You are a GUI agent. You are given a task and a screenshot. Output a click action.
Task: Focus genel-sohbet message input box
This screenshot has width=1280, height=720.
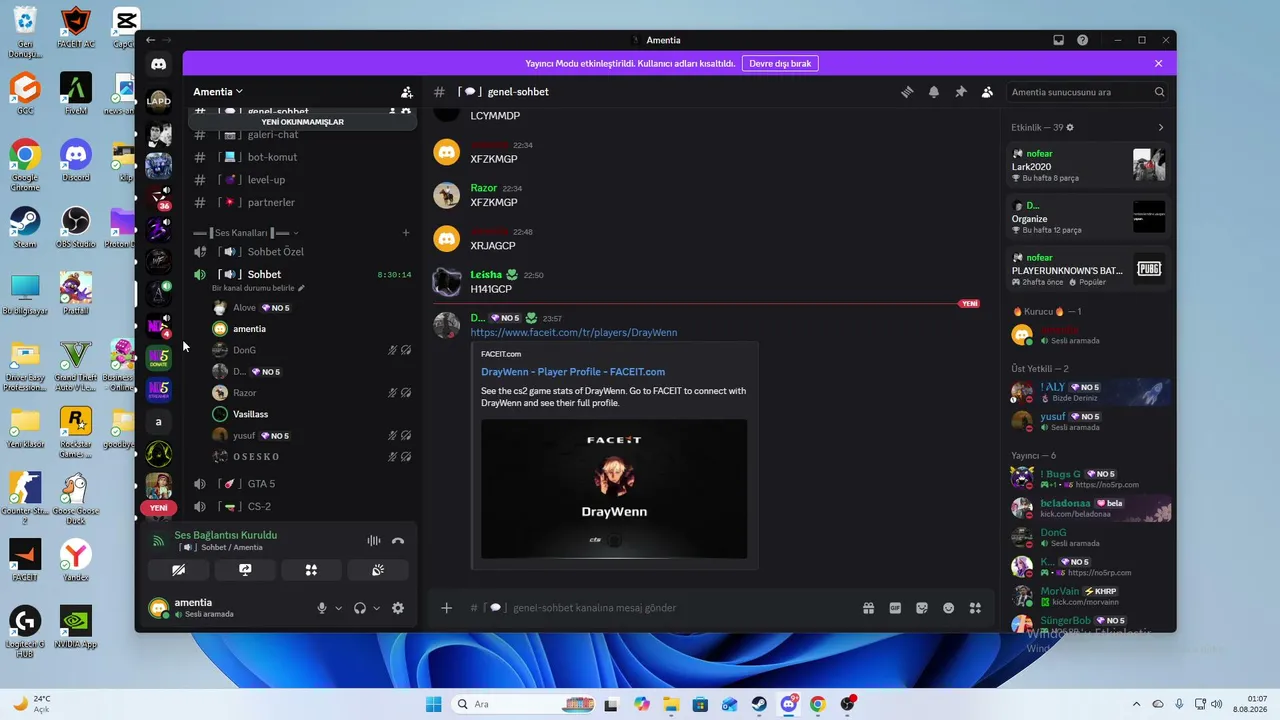(x=660, y=608)
